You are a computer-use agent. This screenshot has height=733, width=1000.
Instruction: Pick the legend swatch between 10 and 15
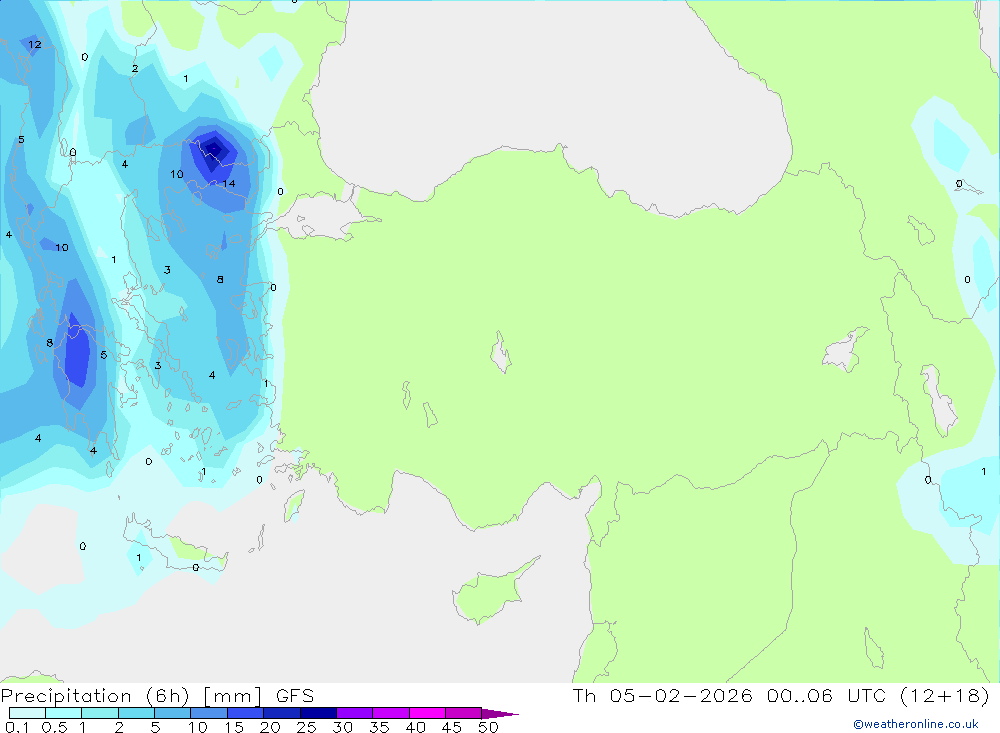click(x=209, y=713)
